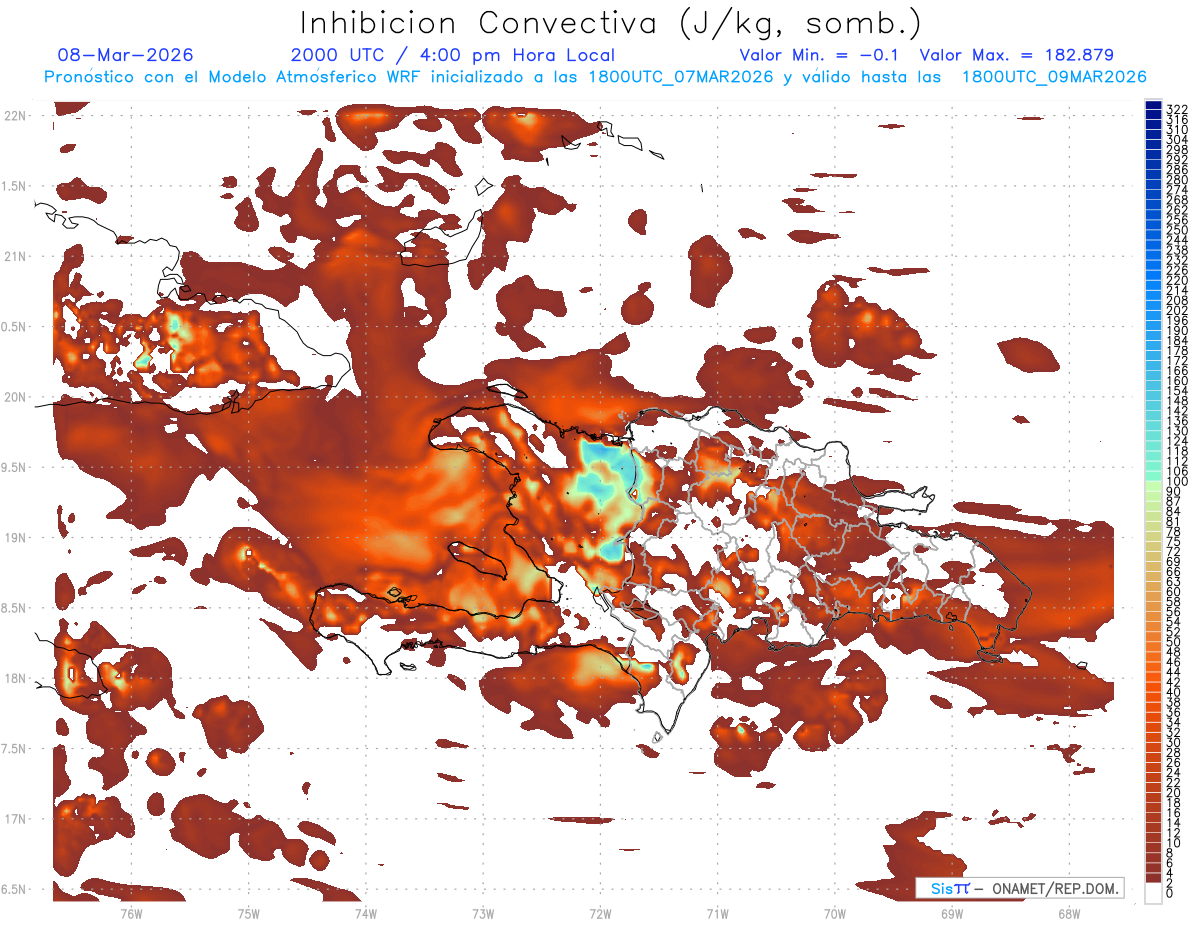Click the "18N" latitude label
This screenshot has width=1200, height=927.
pyautogui.click(x=15, y=678)
